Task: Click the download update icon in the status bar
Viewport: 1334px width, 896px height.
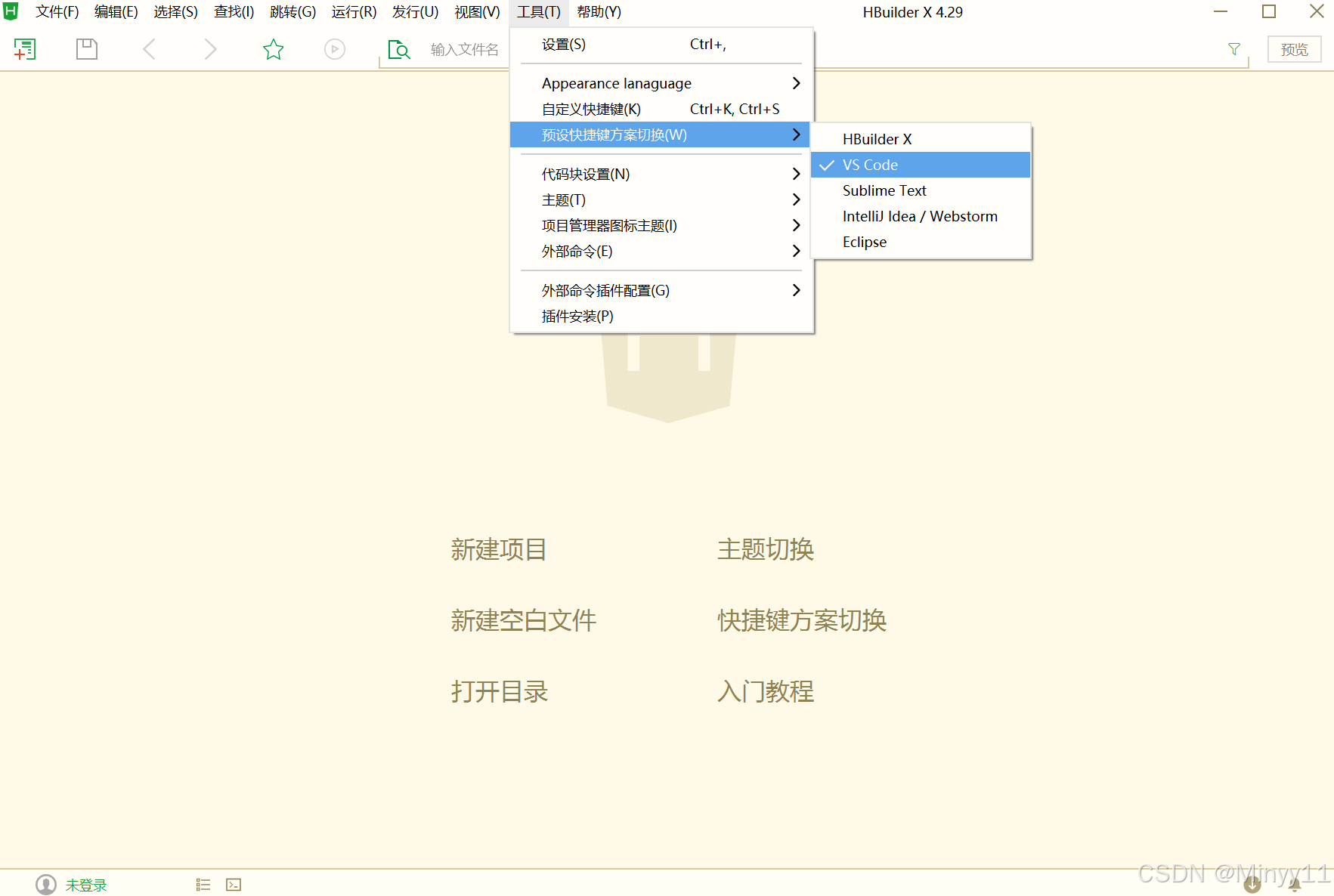Action: click(1252, 884)
